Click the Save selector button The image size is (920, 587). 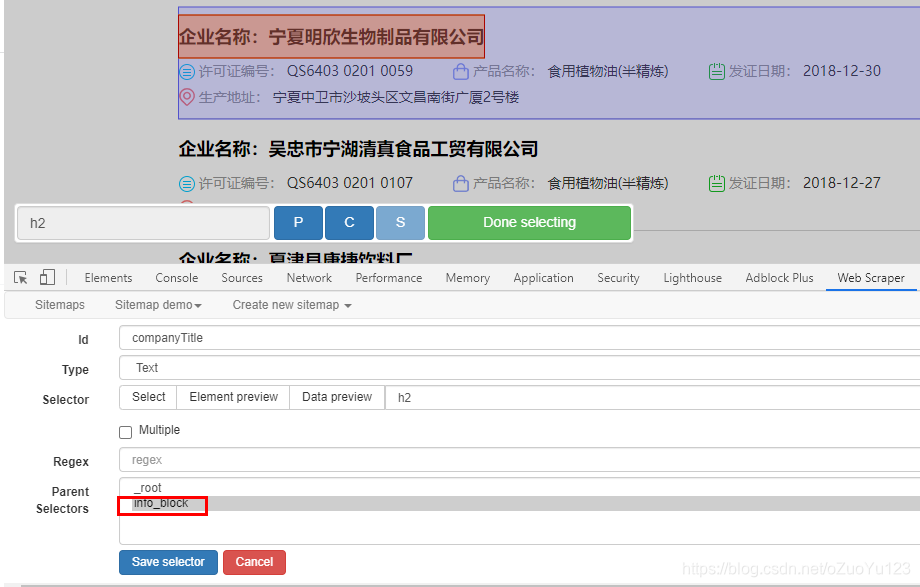click(x=168, y=562)
